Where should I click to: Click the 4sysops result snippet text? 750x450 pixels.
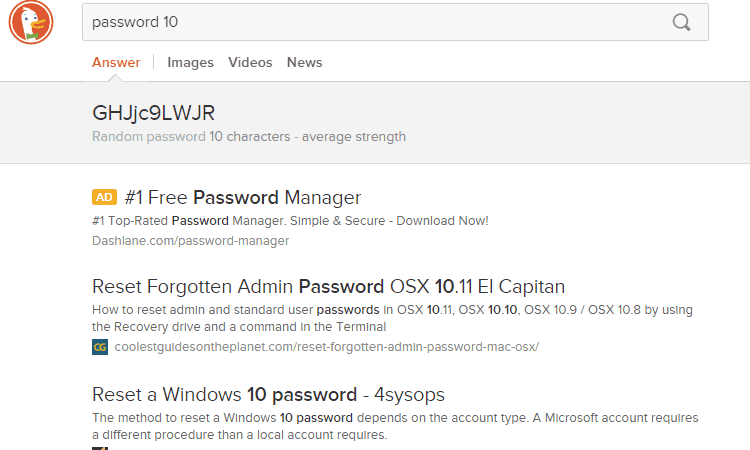coord(395,426)
